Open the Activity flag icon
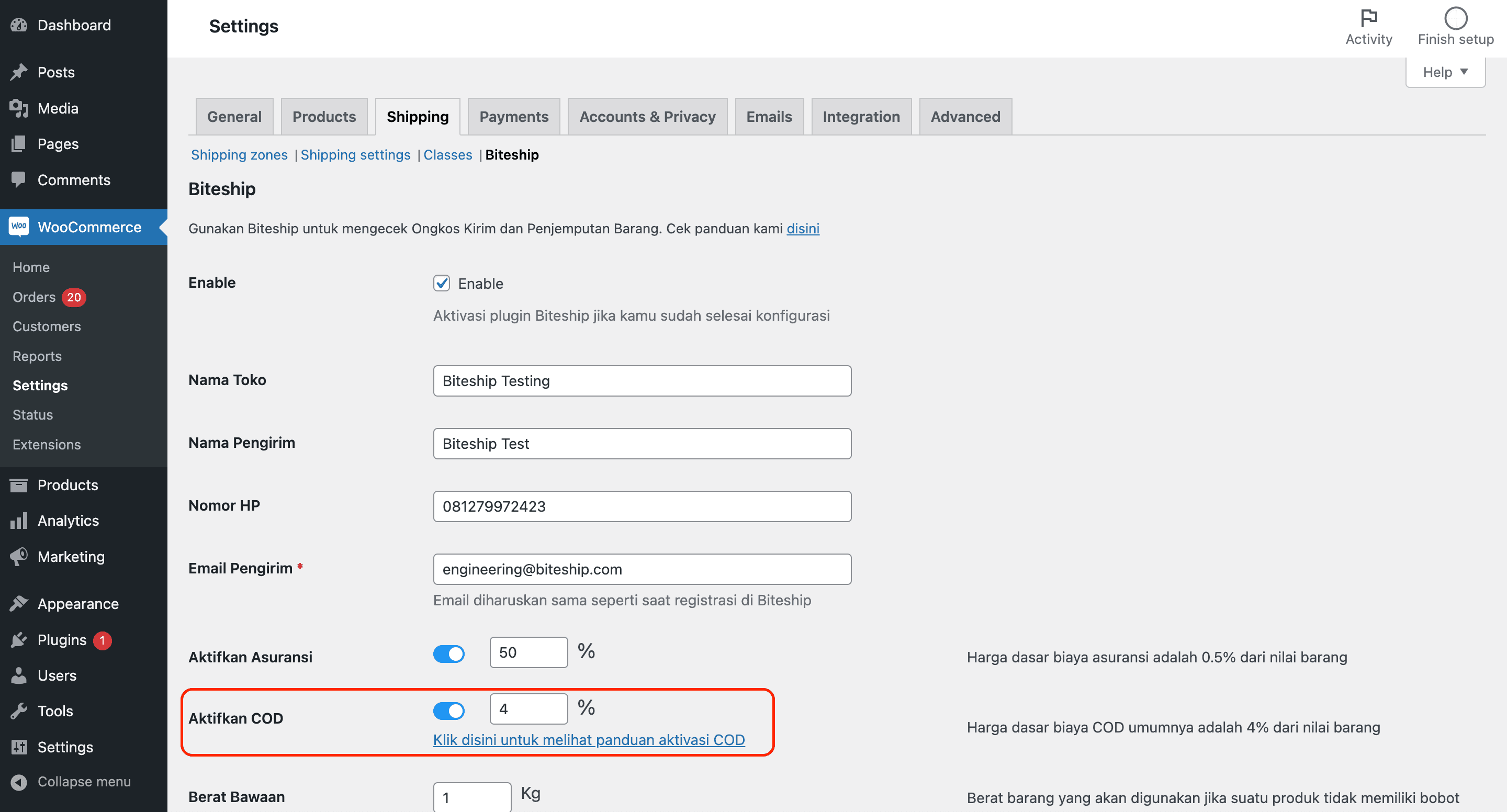 coord(1369,18)
